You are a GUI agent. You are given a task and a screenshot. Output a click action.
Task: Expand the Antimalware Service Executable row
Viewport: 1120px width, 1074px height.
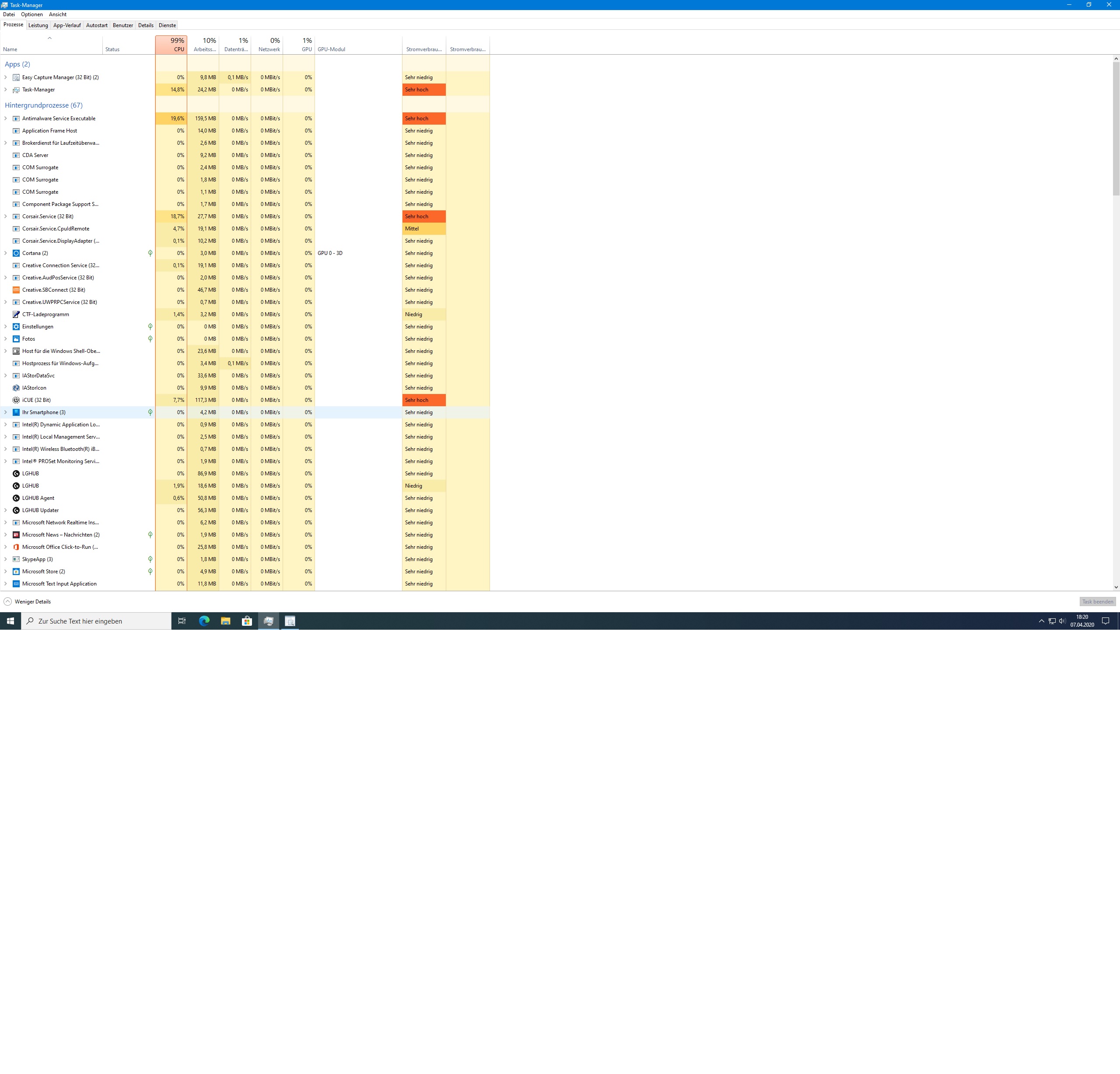(x=6, y=118)
